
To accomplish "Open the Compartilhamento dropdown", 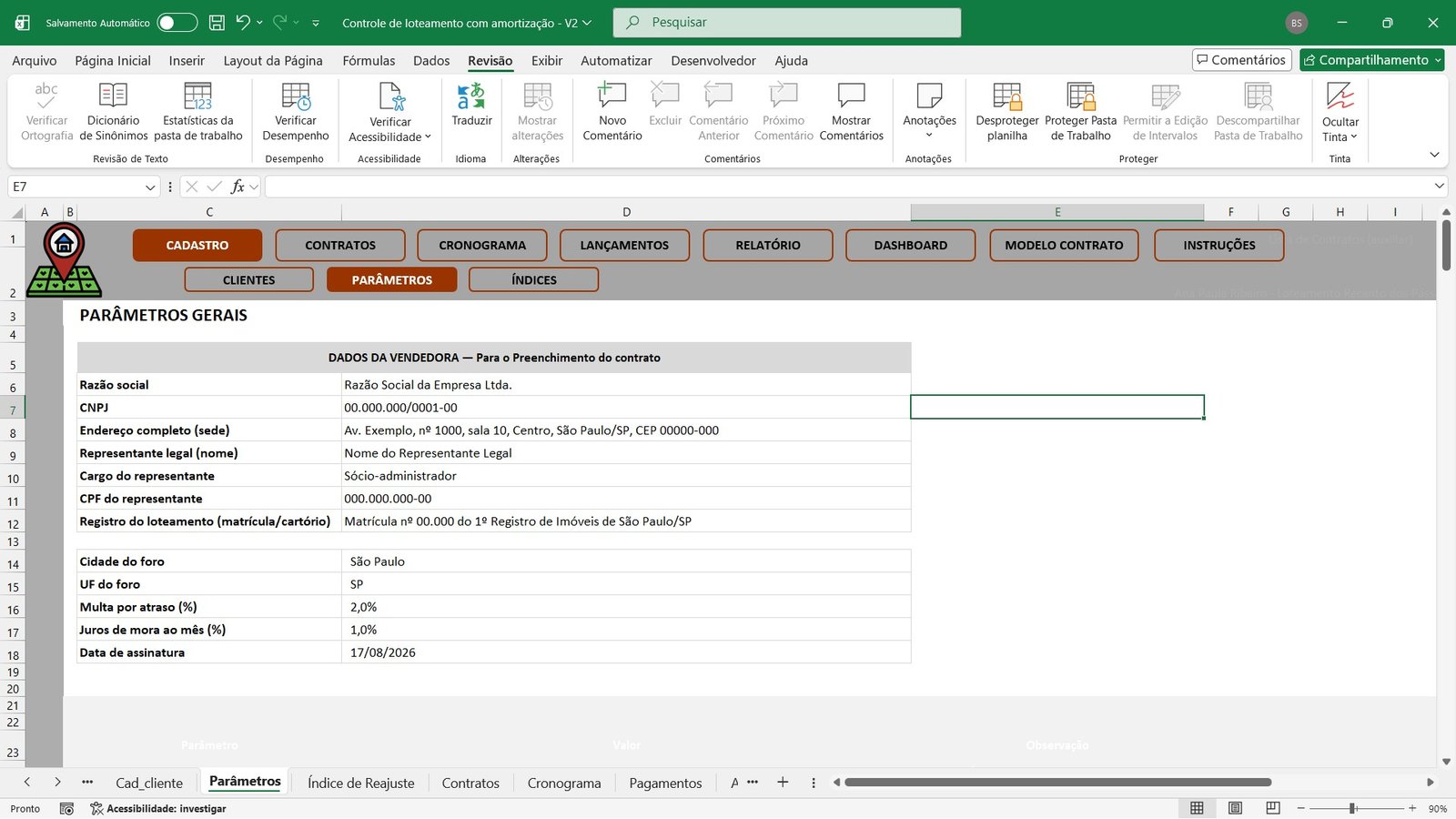I will point(1438,60).
